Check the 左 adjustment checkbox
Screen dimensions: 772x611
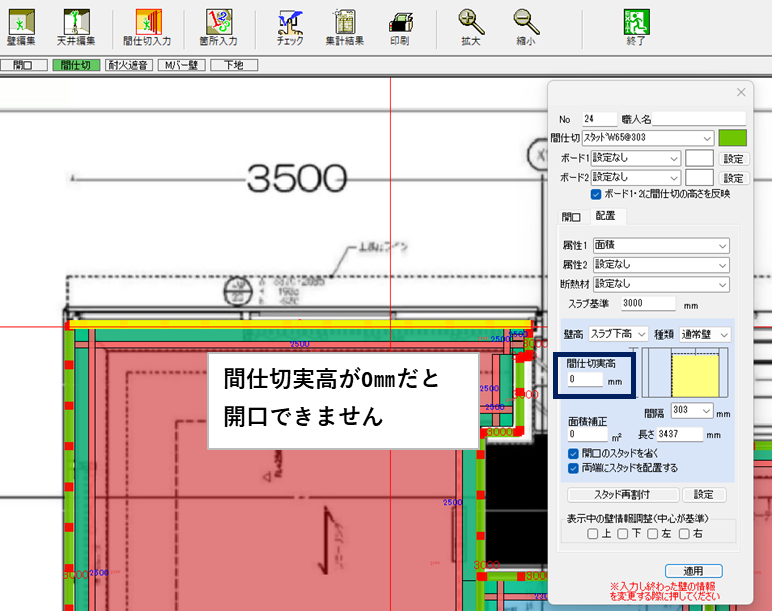[x=653, y=534]
